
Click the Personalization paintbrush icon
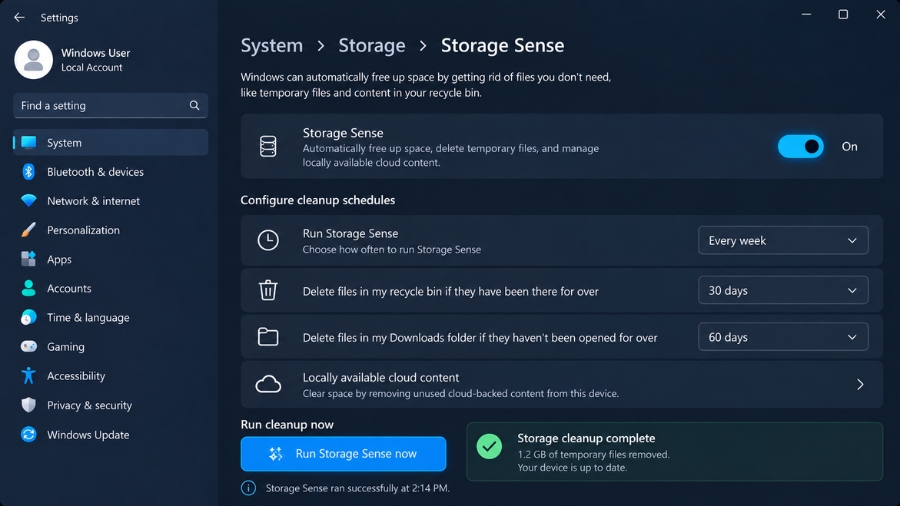tap(29, 230)
